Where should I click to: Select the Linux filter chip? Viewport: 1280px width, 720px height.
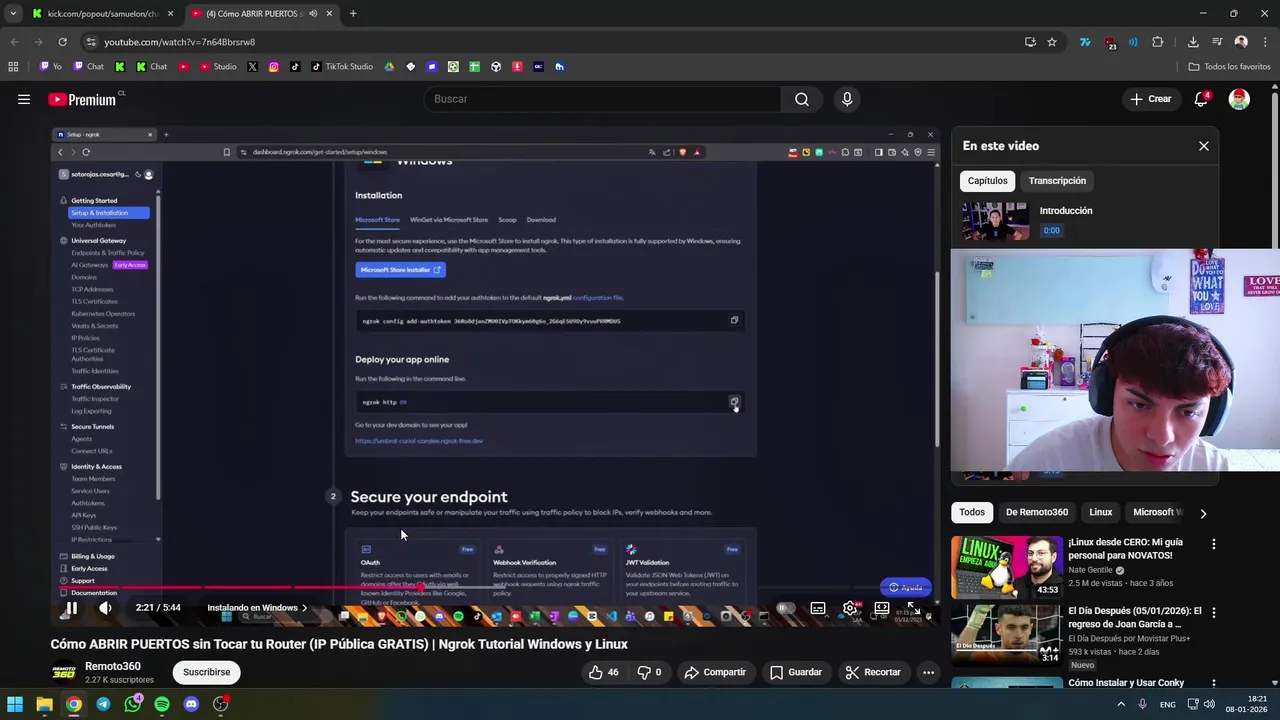(x=1101, y=512)
